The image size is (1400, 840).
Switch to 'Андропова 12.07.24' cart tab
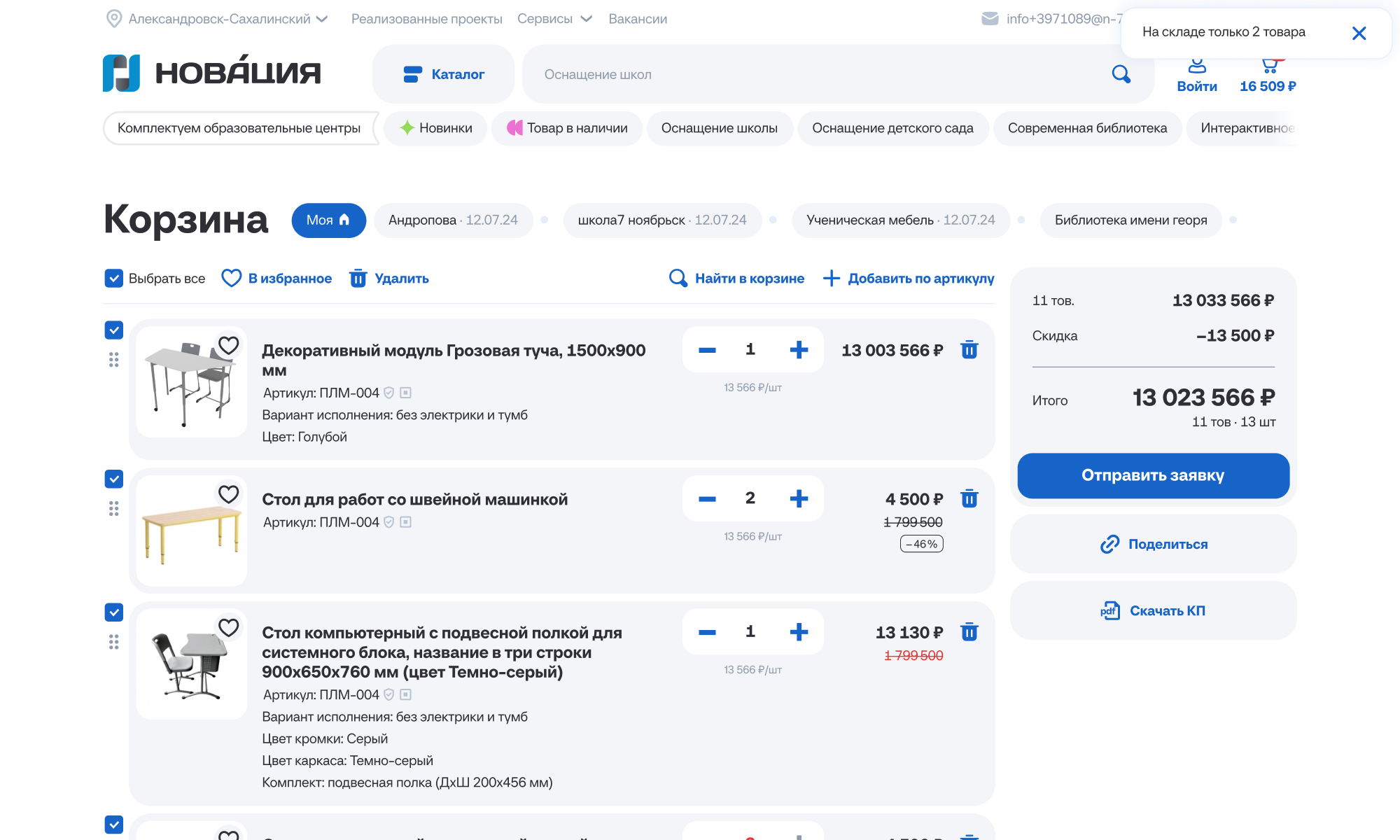(453, 220)
